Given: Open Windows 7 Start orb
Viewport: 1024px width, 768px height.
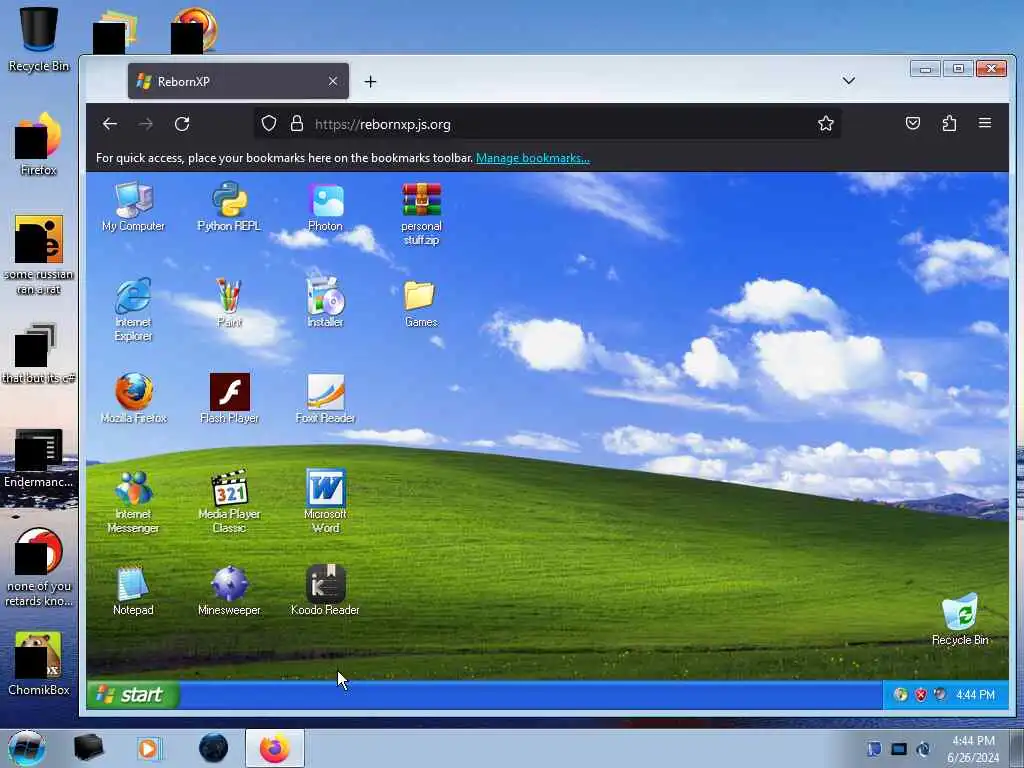Looking at the screenshot, I should pos(27,748).
